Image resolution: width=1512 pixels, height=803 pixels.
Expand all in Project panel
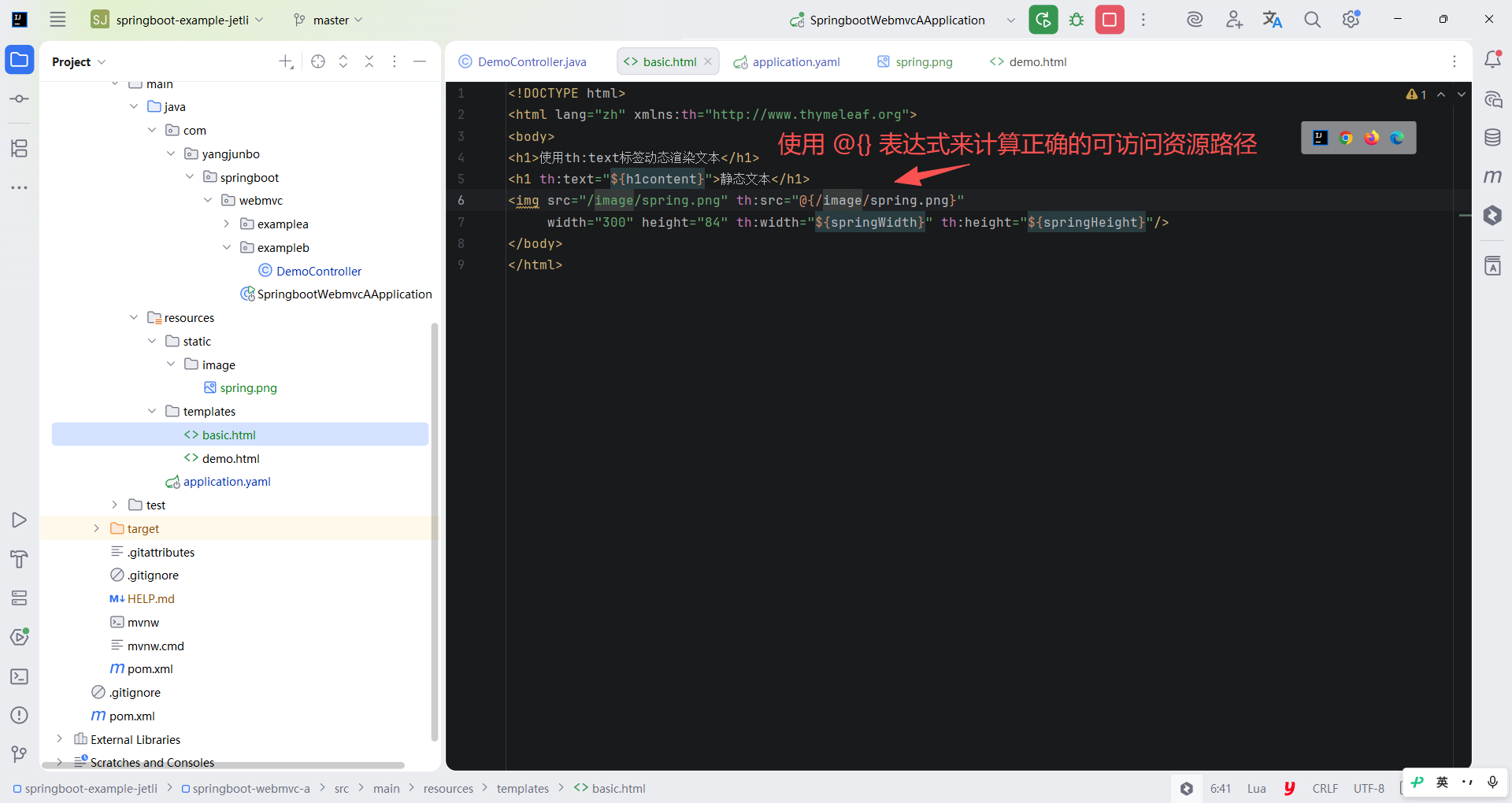pos(343,61)
